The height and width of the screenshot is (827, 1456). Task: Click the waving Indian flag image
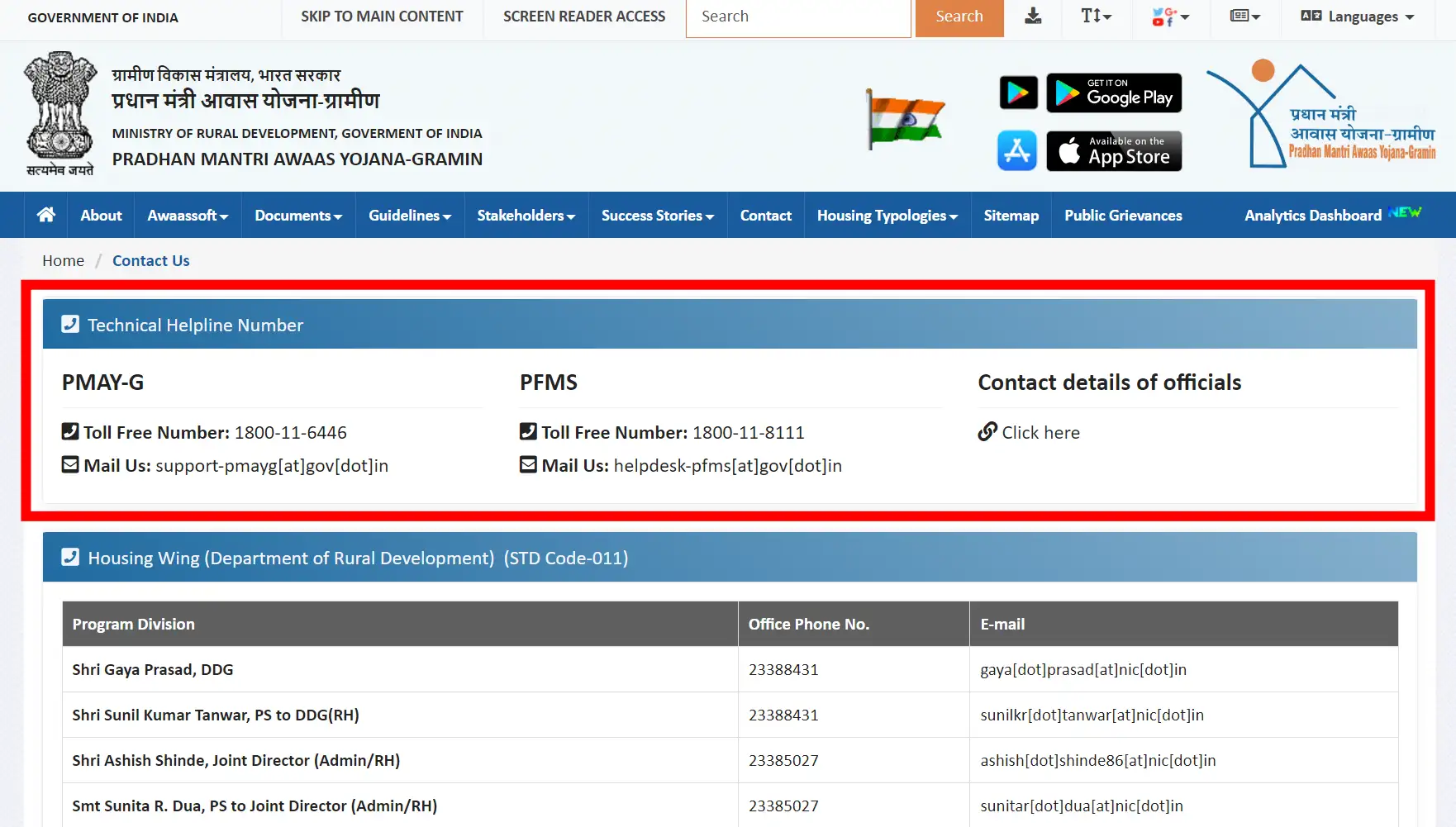tap(905, 118)
